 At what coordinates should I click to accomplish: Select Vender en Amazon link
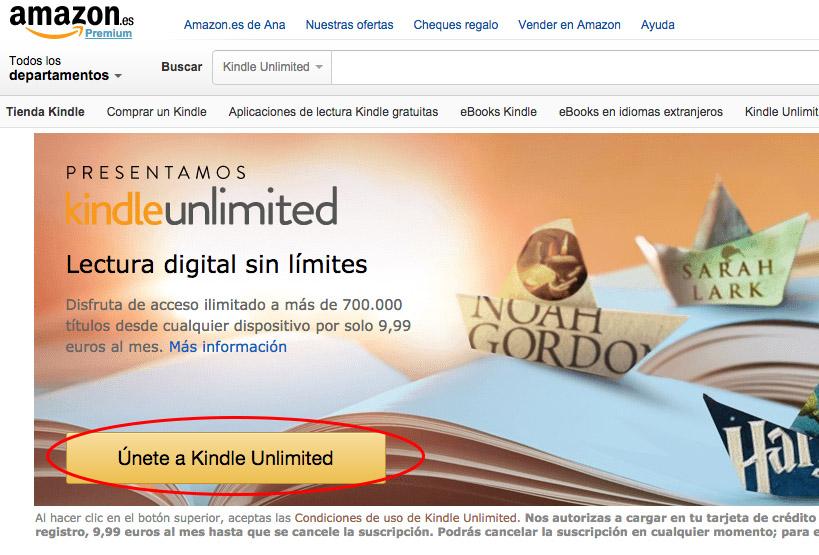coord(569,25)
